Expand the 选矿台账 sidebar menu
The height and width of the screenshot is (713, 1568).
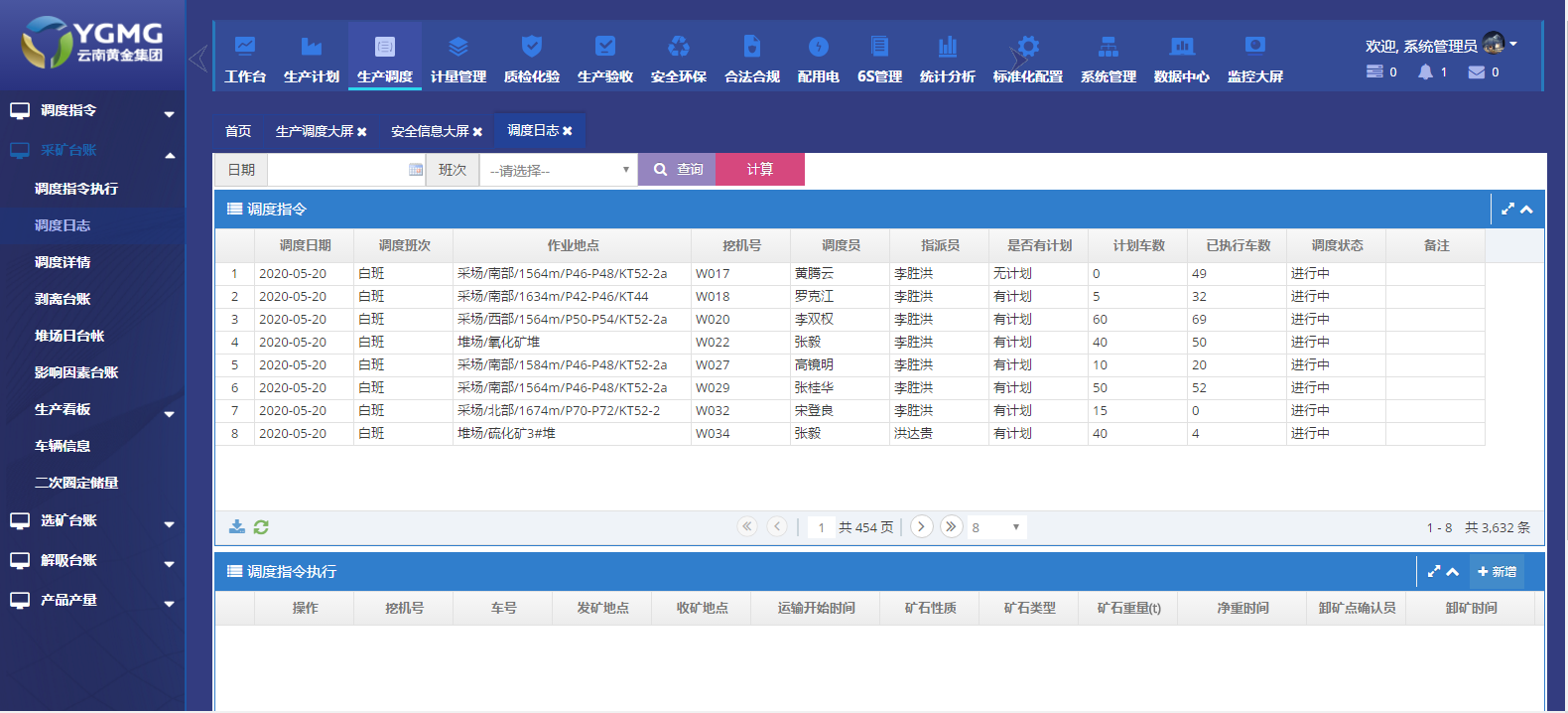[91, 520]
